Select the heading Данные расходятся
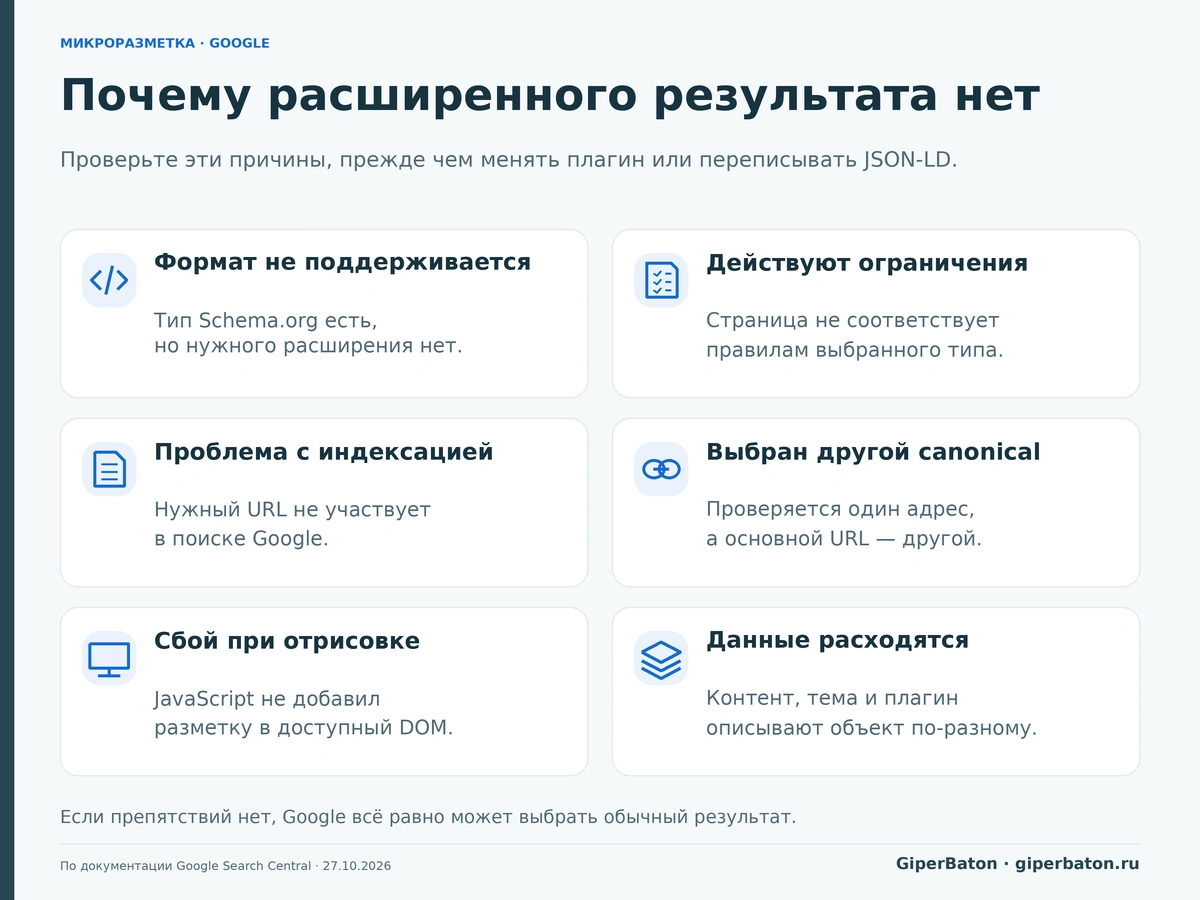Viewport: 1200px width, 900px height. click(837, 640)
